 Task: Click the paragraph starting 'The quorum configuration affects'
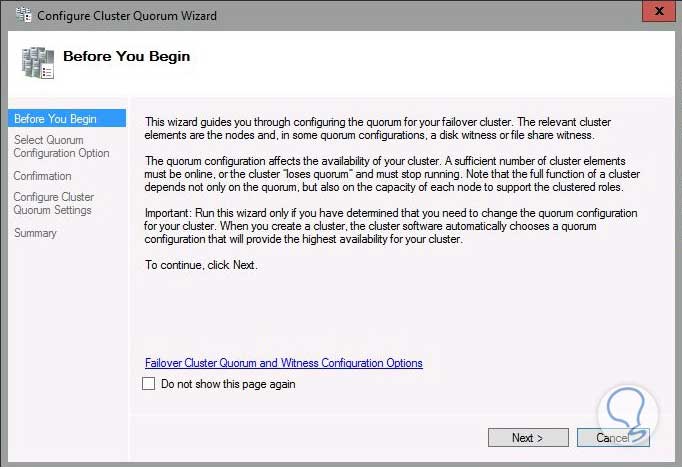coord(392,174)
